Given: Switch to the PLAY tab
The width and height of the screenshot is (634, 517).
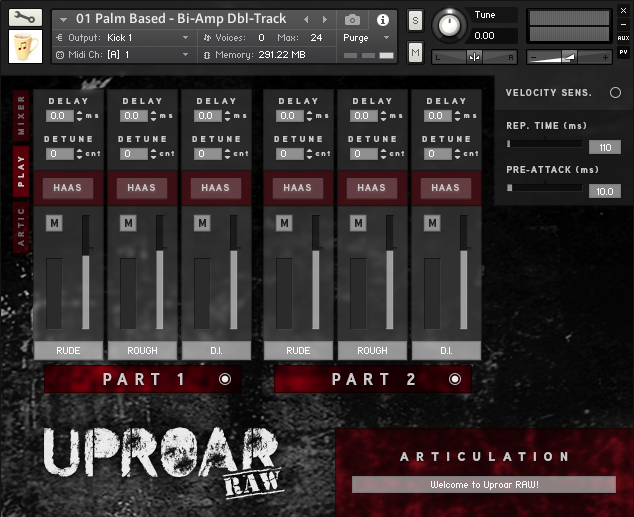Looking at the screenshot, I should (21, 172).
